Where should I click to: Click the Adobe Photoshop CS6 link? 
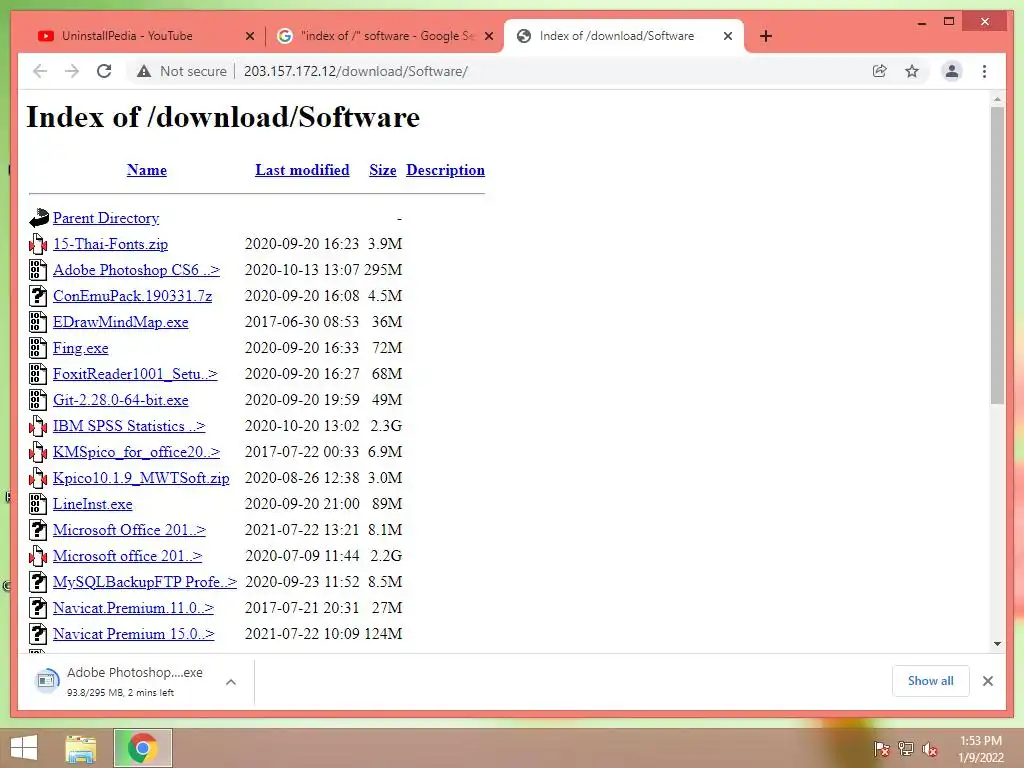point(136,270)
